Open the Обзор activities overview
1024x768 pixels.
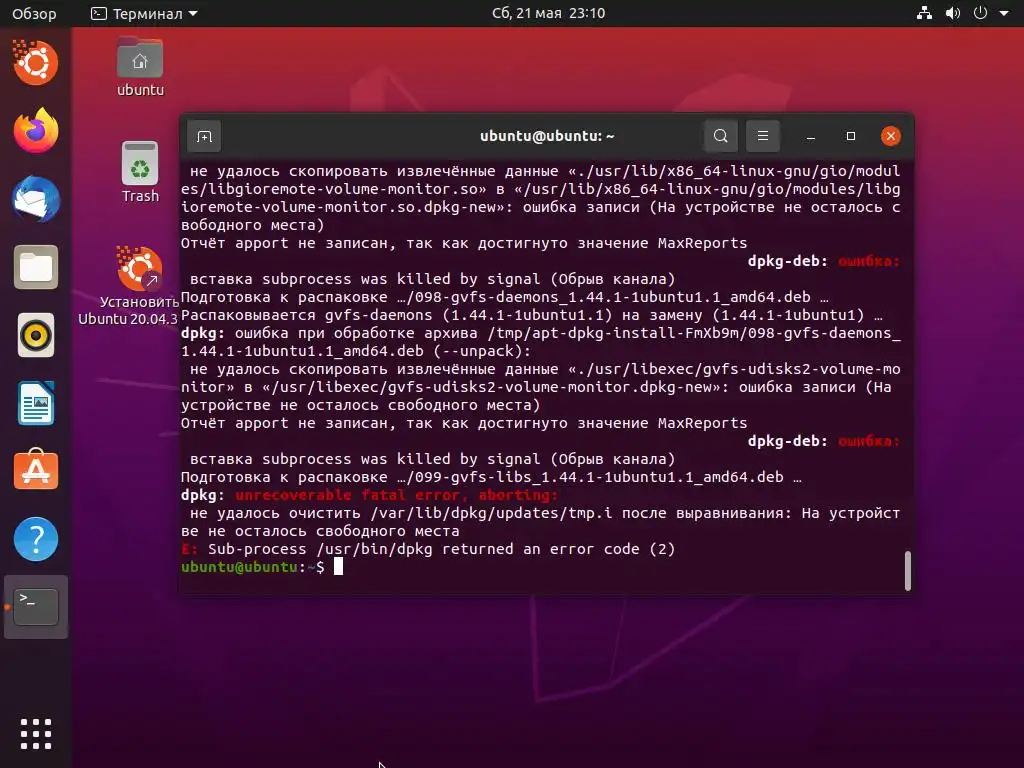pos(34,13)
